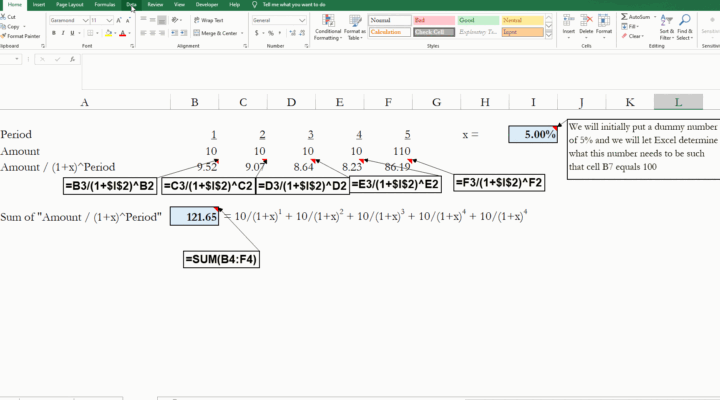Select the cell showing 121.65

pyautogui.click(x=194, y=216)
